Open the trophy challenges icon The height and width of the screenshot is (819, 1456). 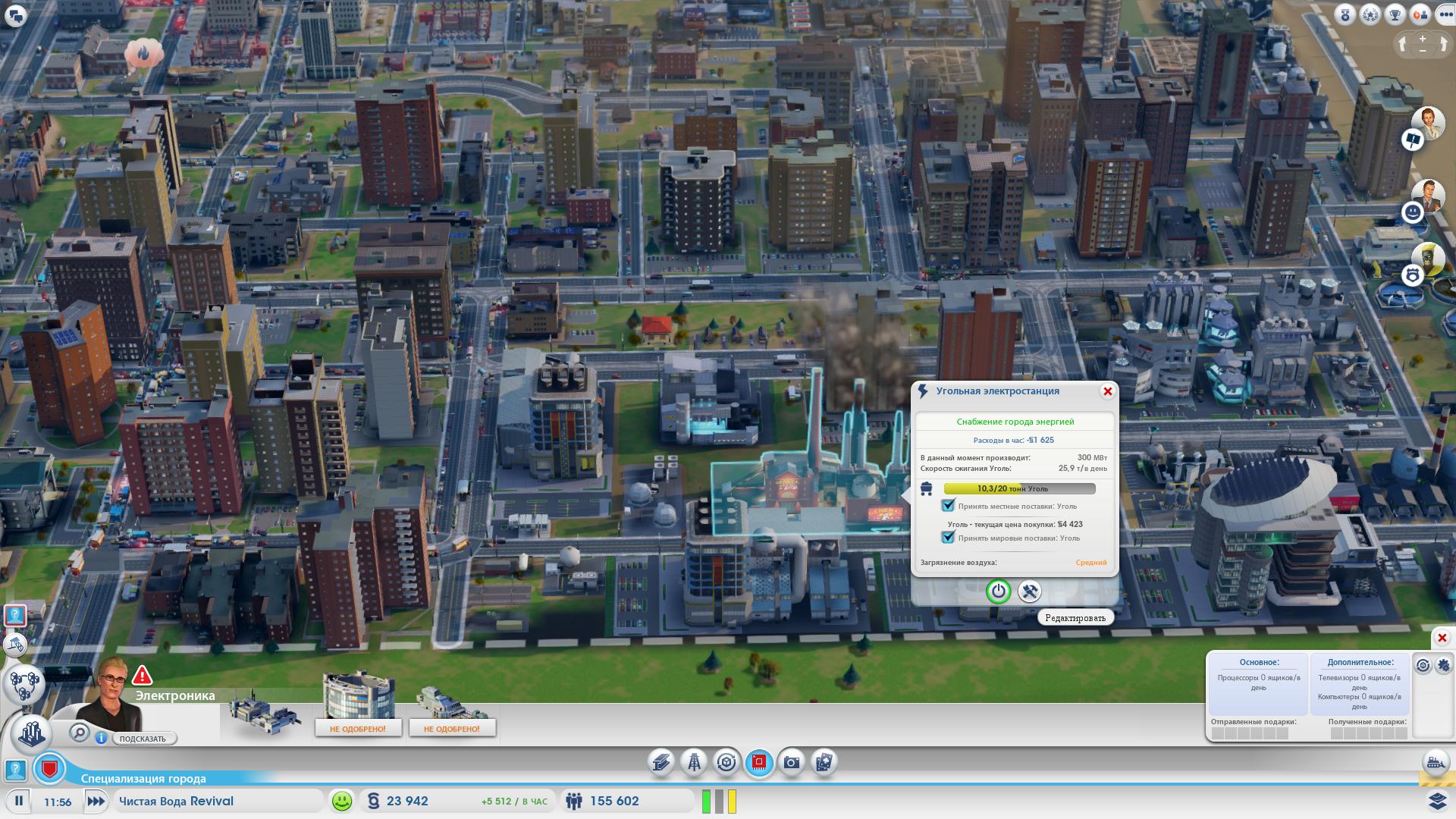(x=1395, y=15)
